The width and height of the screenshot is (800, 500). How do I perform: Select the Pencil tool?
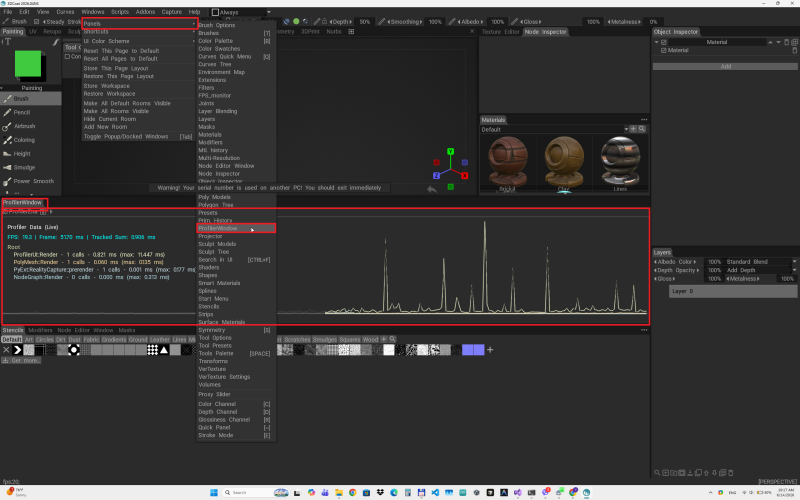click(31, 112)
